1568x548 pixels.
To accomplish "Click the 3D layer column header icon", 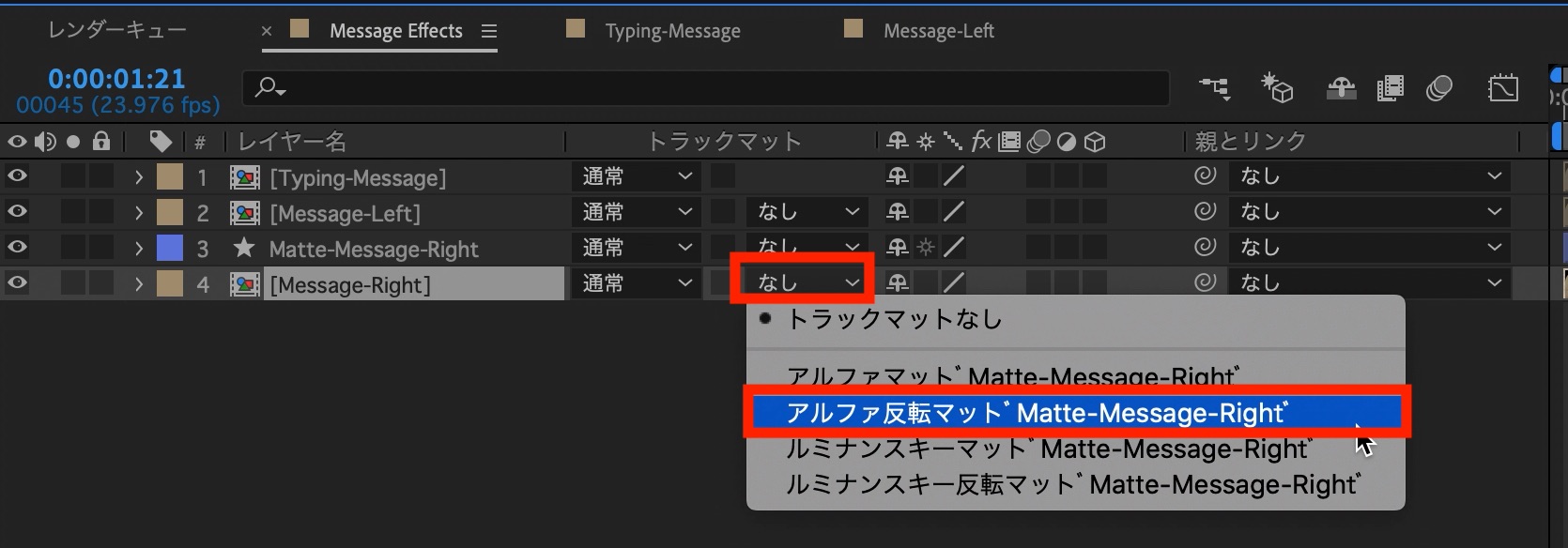I will (x=1095, y=142).
